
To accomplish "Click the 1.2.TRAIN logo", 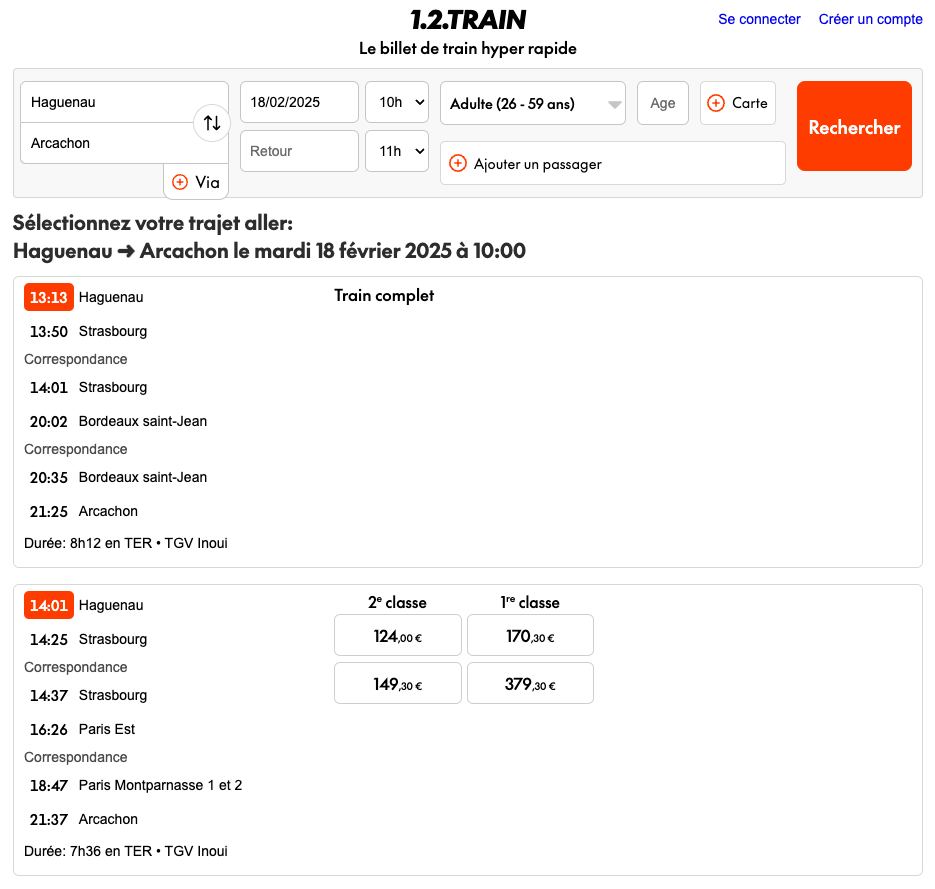I will pos(467,20).
